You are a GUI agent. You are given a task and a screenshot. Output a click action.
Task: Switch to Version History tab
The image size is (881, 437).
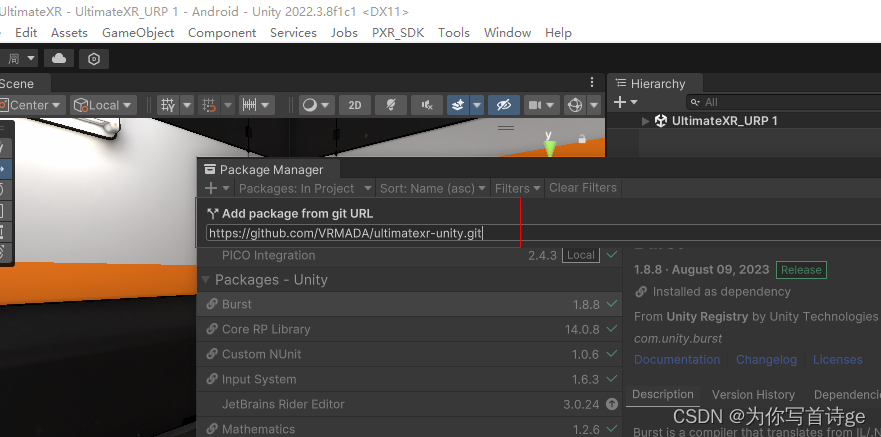pyautogui.click(x=753, y=394)
